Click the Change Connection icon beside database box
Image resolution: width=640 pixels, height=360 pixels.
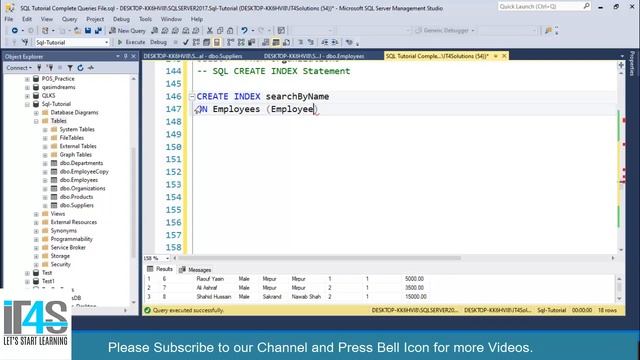[x=25, y=42]
